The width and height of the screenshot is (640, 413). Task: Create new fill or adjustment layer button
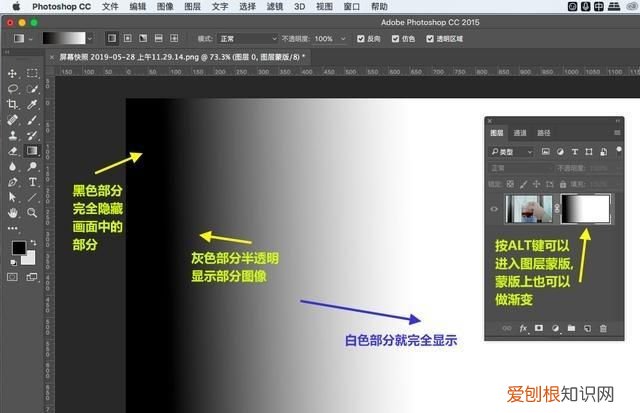click(555, 328)
